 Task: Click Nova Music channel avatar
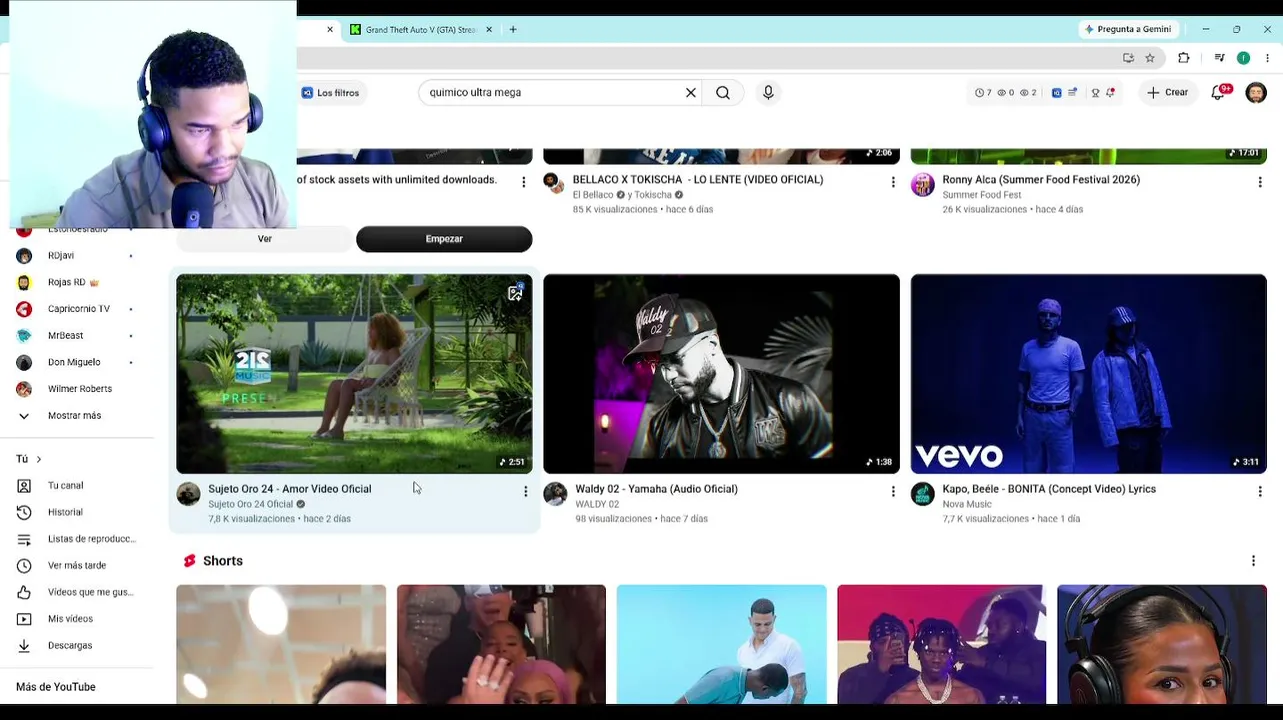[x=923, y=494]
